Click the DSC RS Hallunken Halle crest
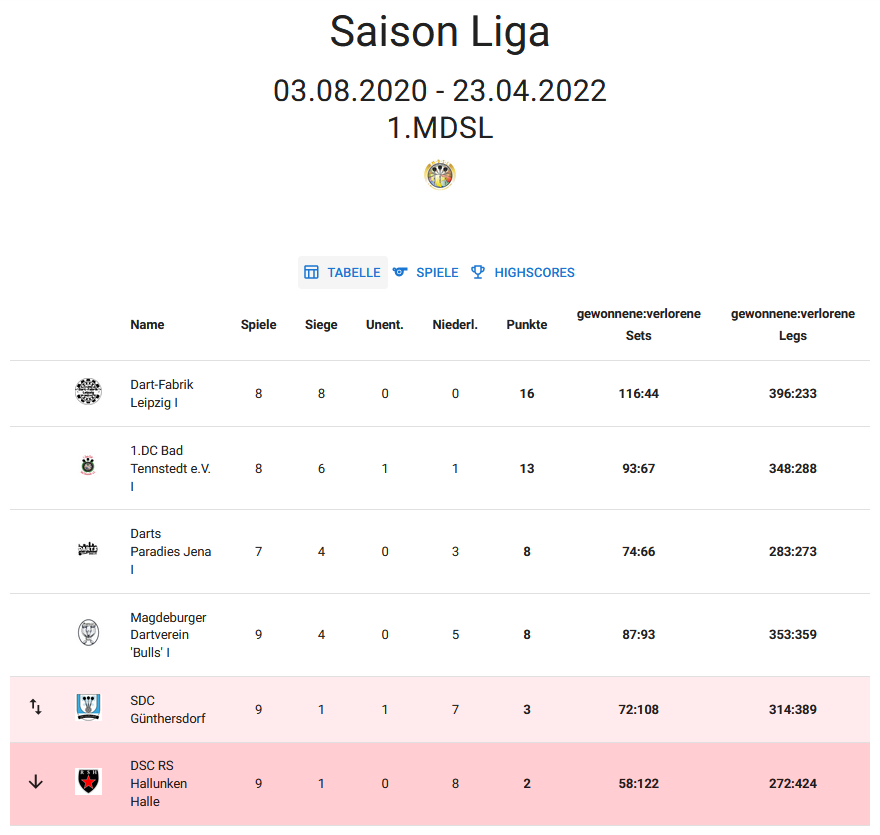This screenshot has width=880, height=835. coord(88,781)
